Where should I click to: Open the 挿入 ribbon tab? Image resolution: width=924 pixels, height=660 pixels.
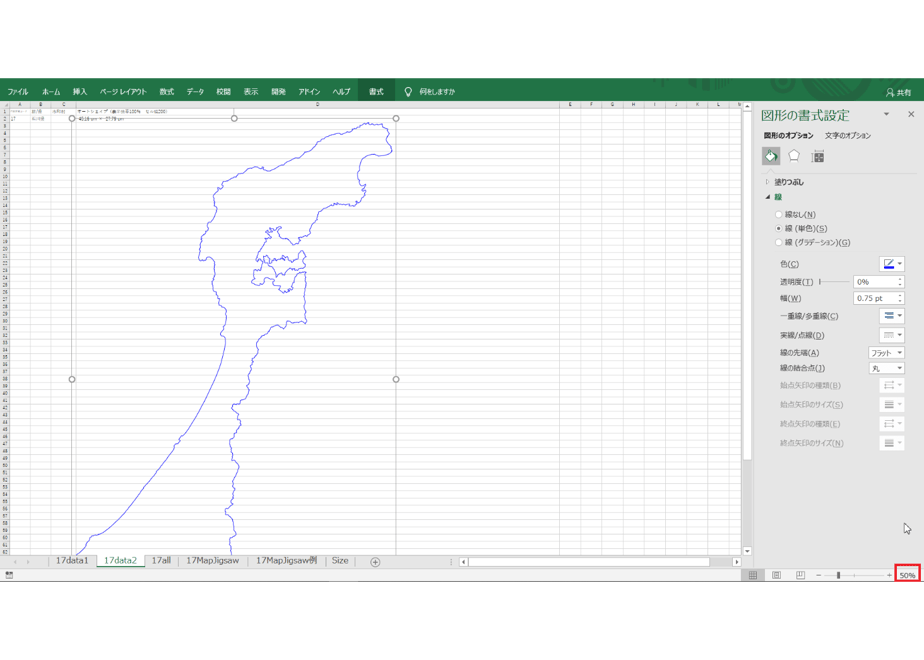[x=80, y=92]
